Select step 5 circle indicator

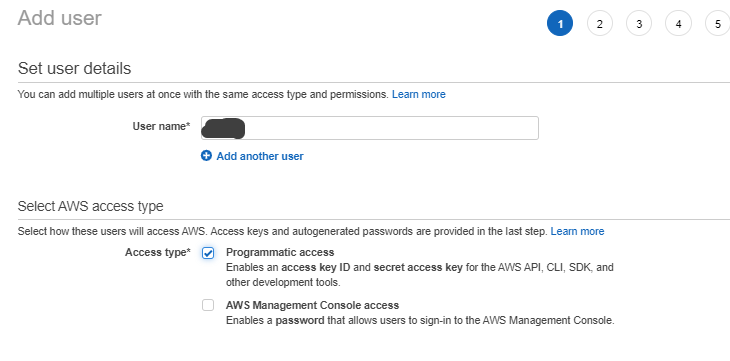[x=717, y=23]
